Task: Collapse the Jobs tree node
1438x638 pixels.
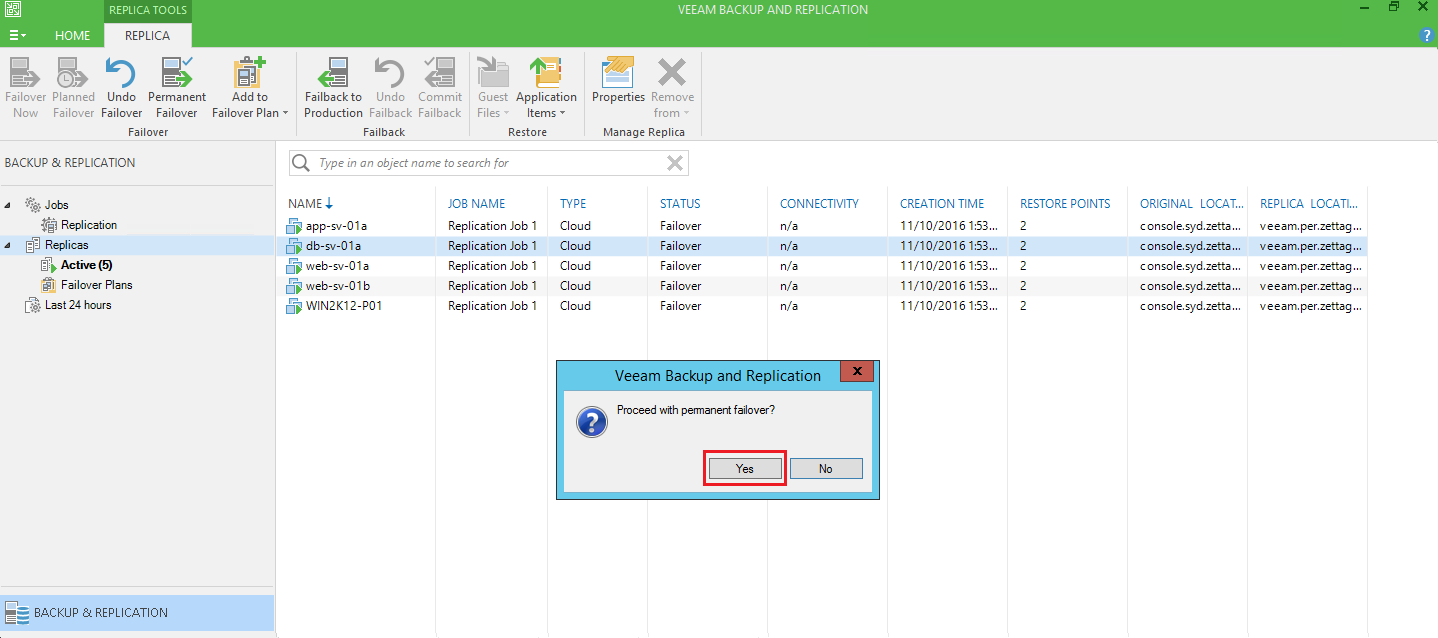Action: click(x=9, y=205)
